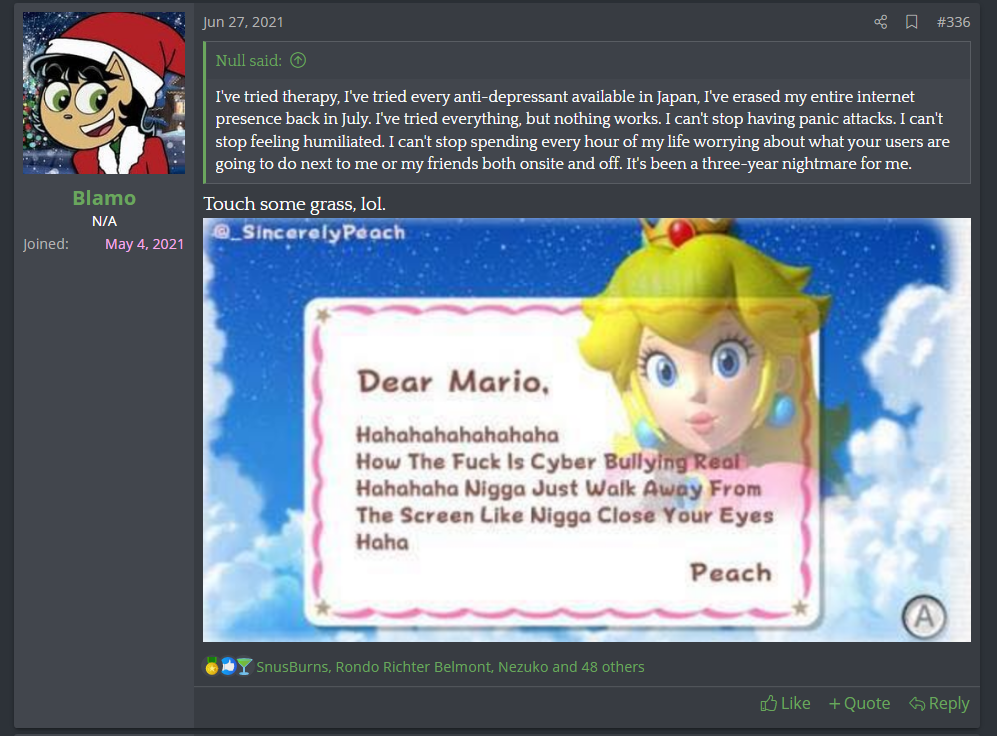
Task: Open the Blamo username profile link
Action: pyautogui.click(x=104, y=198)
